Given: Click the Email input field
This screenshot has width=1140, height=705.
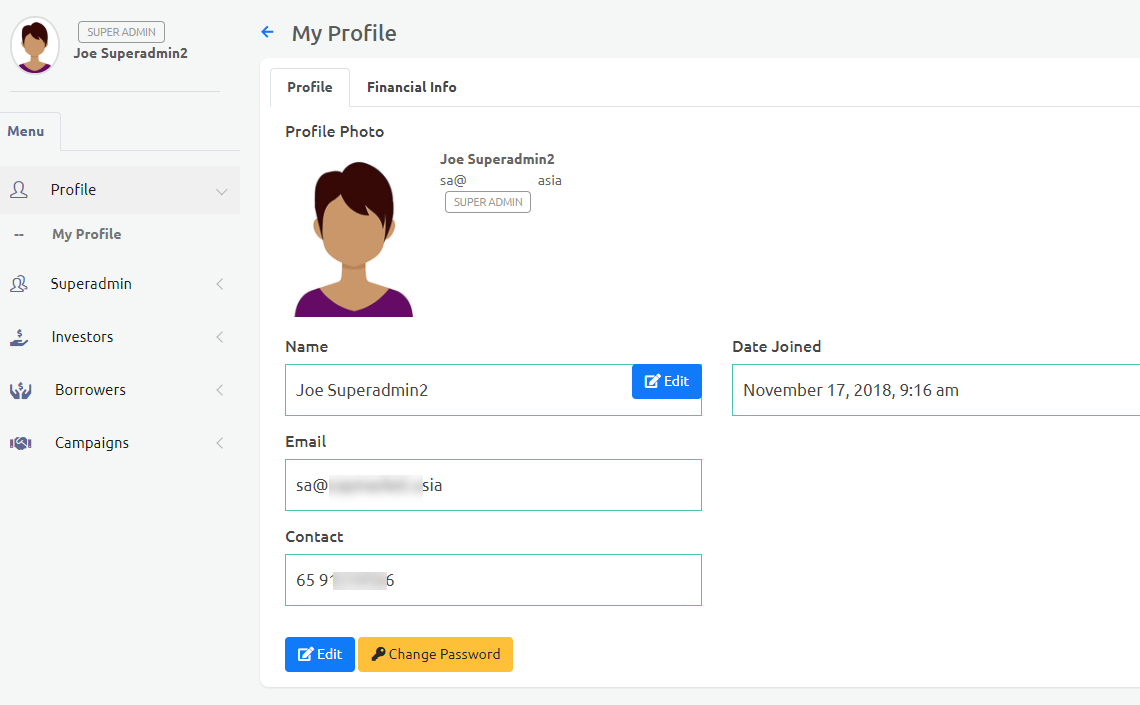Looking at the screenshot, I should (x=494, y=485).
